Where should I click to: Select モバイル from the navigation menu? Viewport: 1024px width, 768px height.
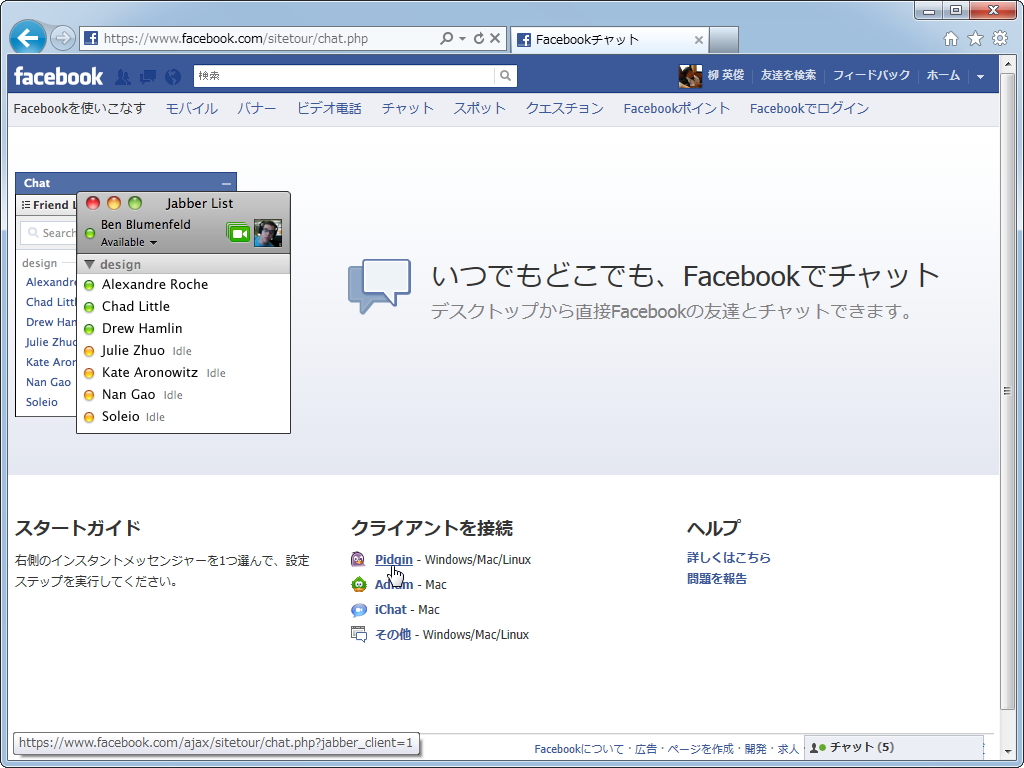click(190, 108)
